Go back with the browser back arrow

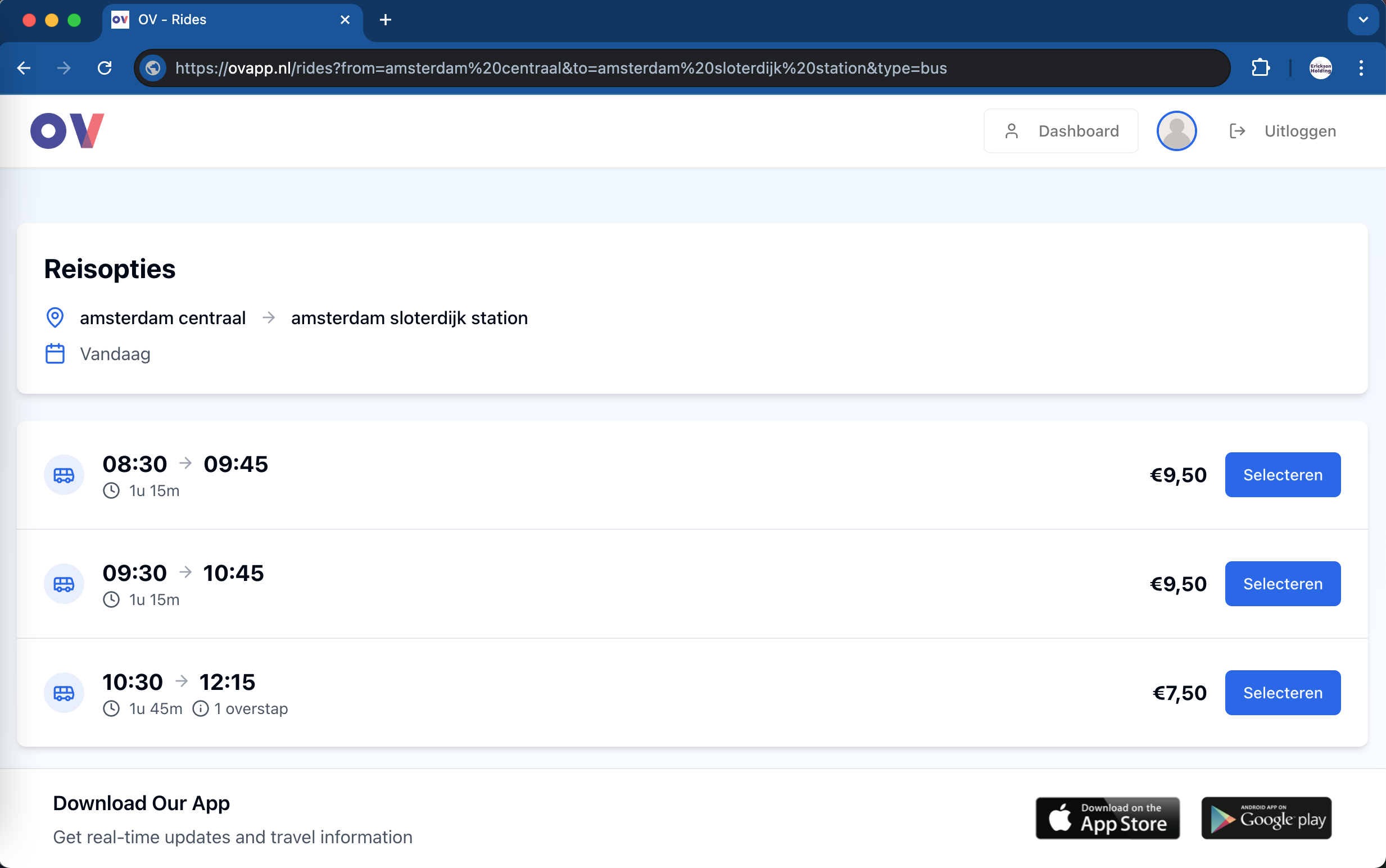[24, 68]
